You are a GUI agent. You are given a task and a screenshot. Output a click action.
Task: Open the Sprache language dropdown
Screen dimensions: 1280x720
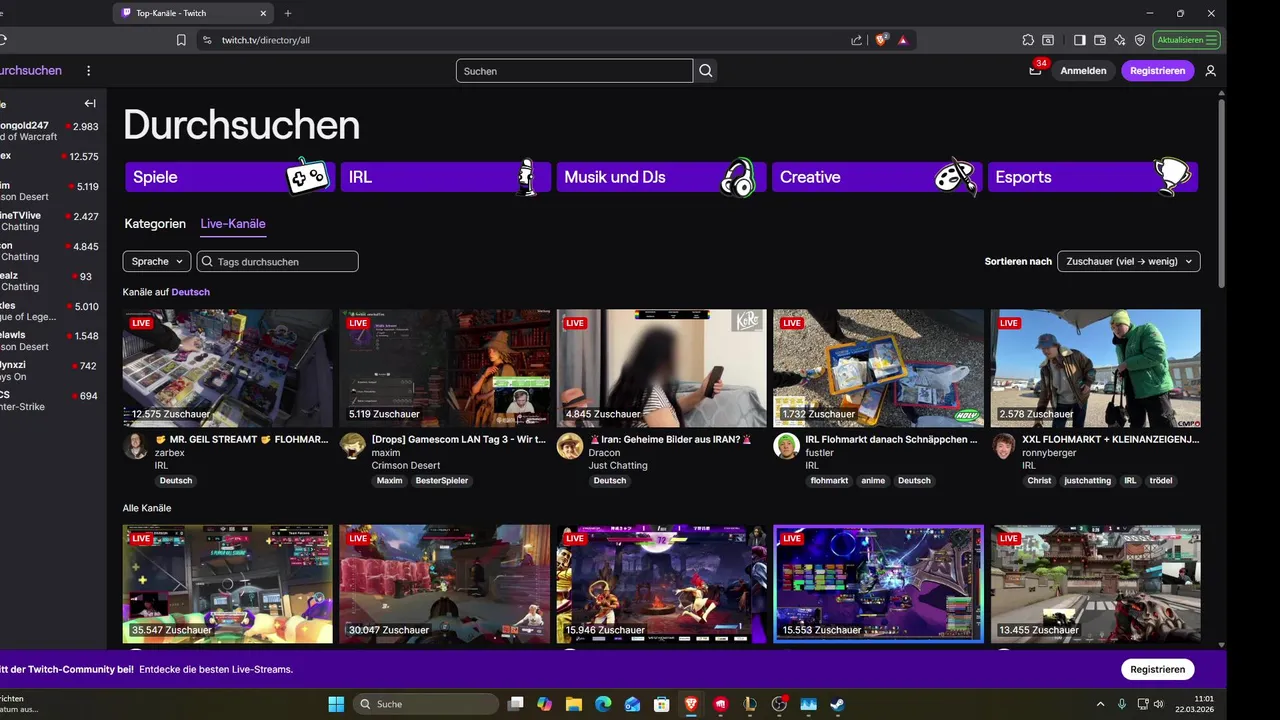click(156, 261)
